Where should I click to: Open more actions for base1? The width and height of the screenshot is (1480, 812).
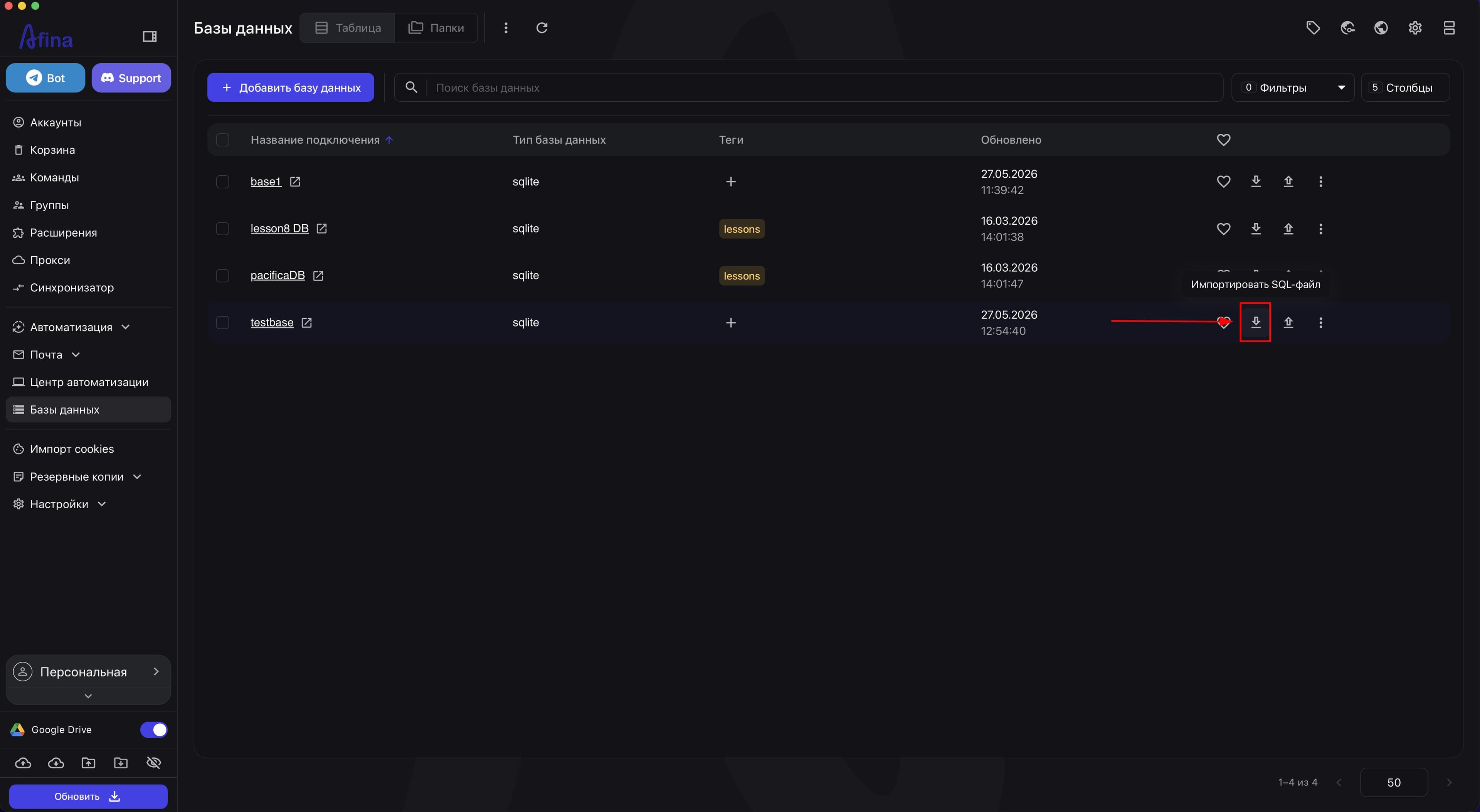[1320, 182]
